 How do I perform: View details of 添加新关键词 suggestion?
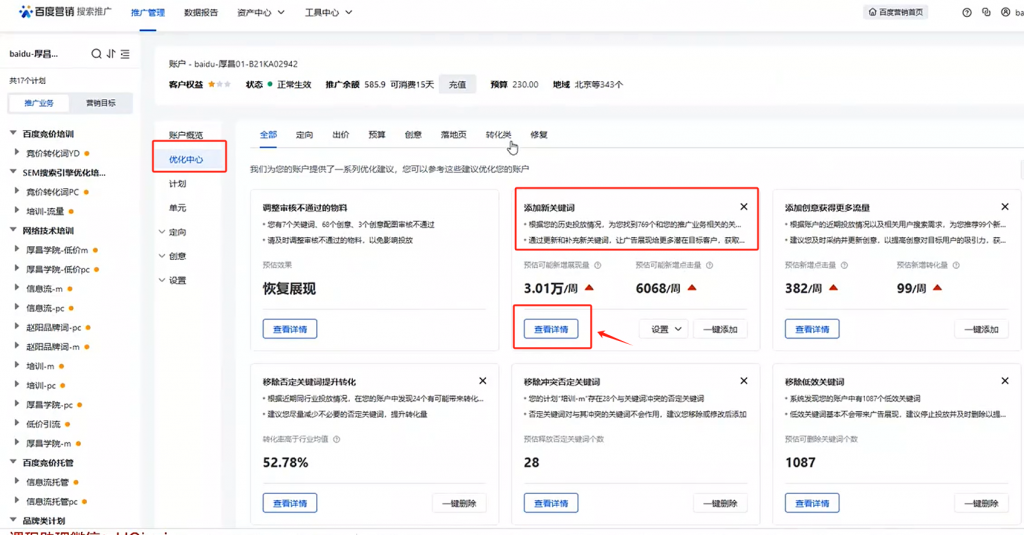click(x=551, y=329)
